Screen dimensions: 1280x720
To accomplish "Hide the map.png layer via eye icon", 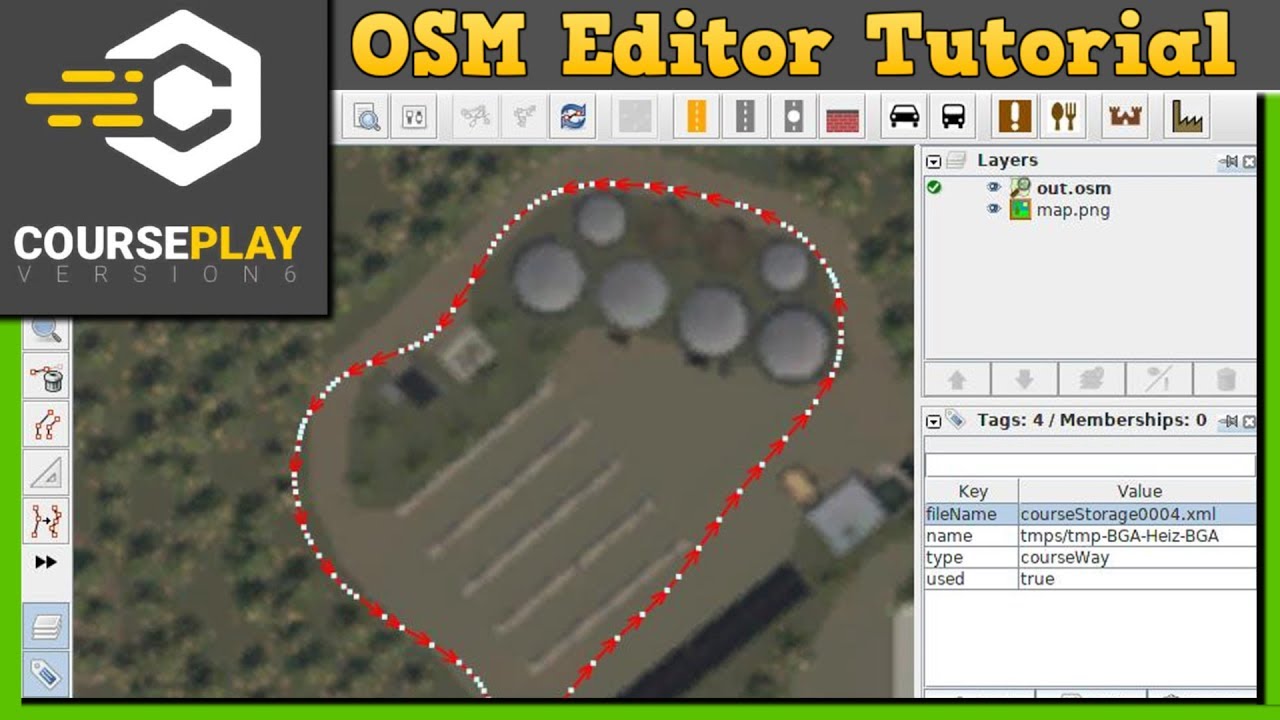I will pos(993,210).
